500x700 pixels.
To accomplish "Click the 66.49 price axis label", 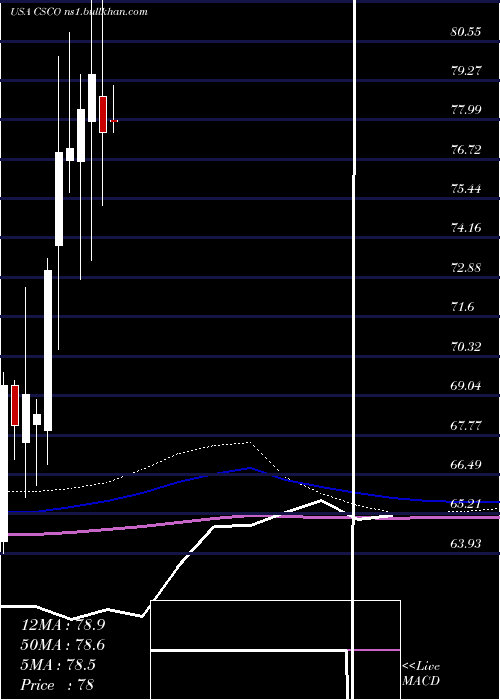I will point(466,465).
